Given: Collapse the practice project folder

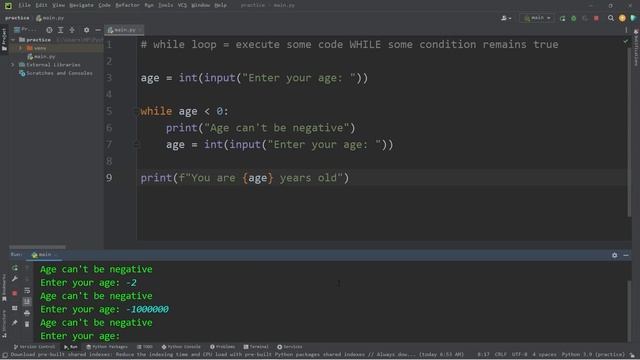Looking at the screenshot, I should pyautogui.click(x=14, y=40).
